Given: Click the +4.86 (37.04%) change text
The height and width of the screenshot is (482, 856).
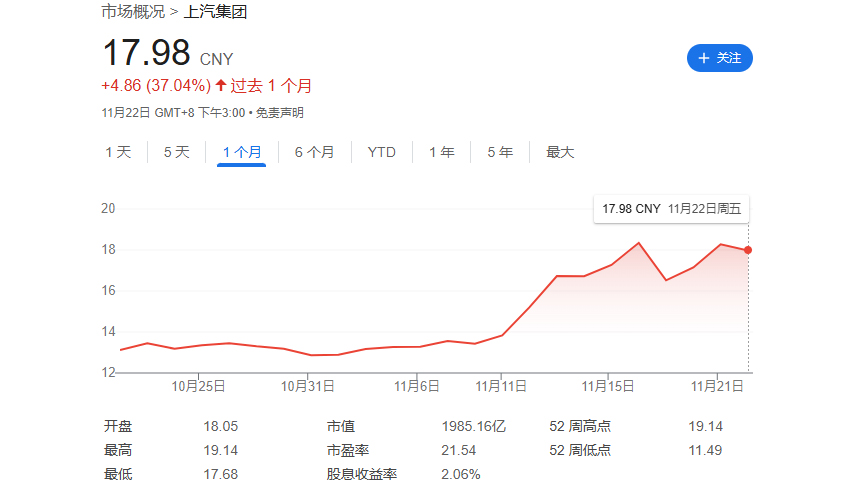Looking at the screenshot, I should tap(156, 86).
